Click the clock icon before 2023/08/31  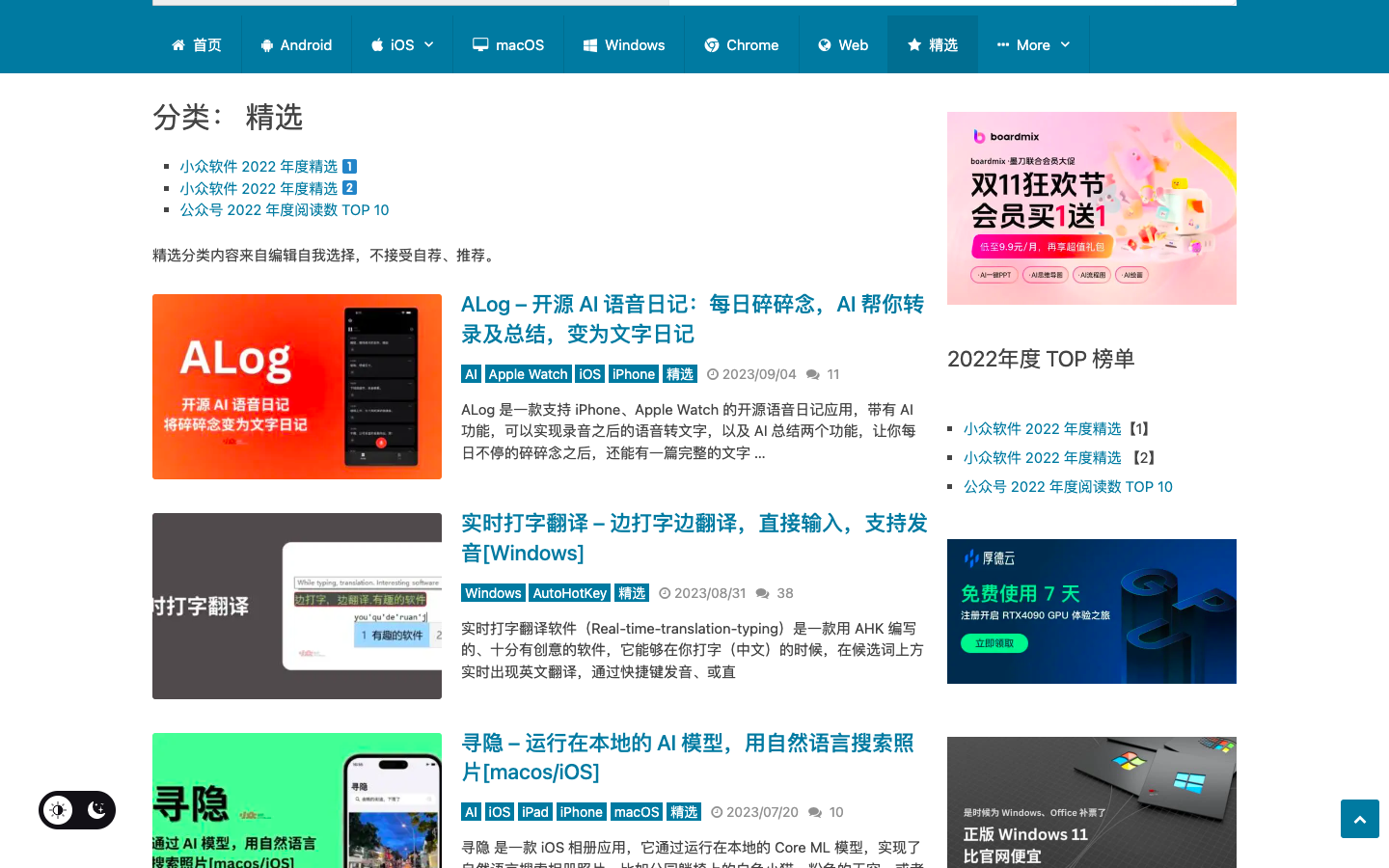[x=665, y=593]
